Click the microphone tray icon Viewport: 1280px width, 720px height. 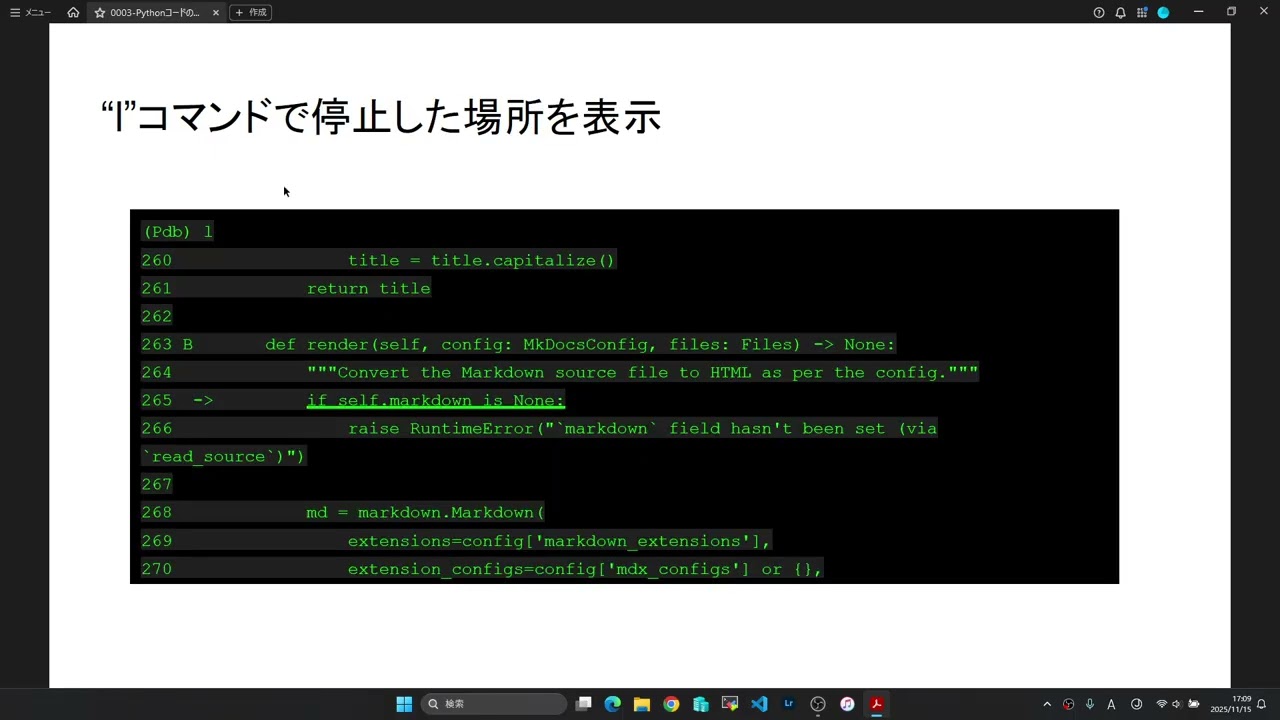pos(1090,704)
